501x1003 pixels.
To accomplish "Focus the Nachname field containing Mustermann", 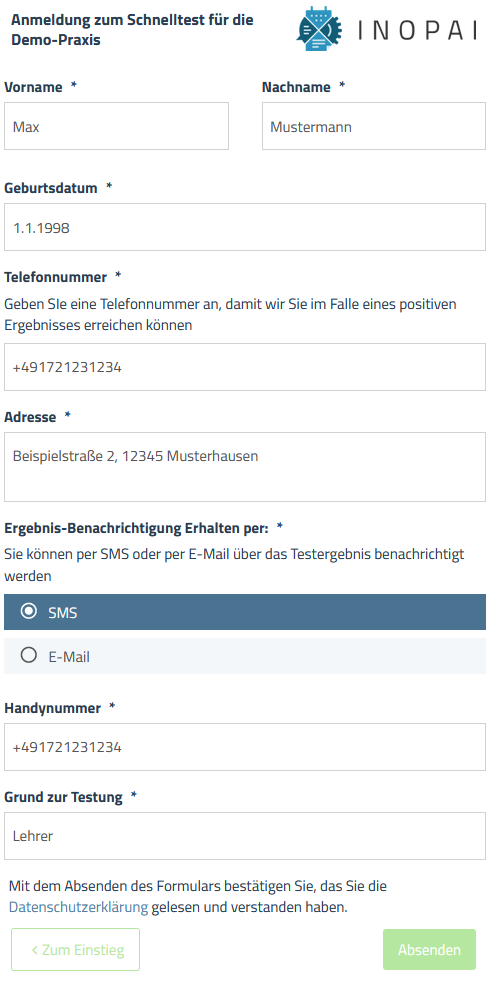I will pos(374,126).
